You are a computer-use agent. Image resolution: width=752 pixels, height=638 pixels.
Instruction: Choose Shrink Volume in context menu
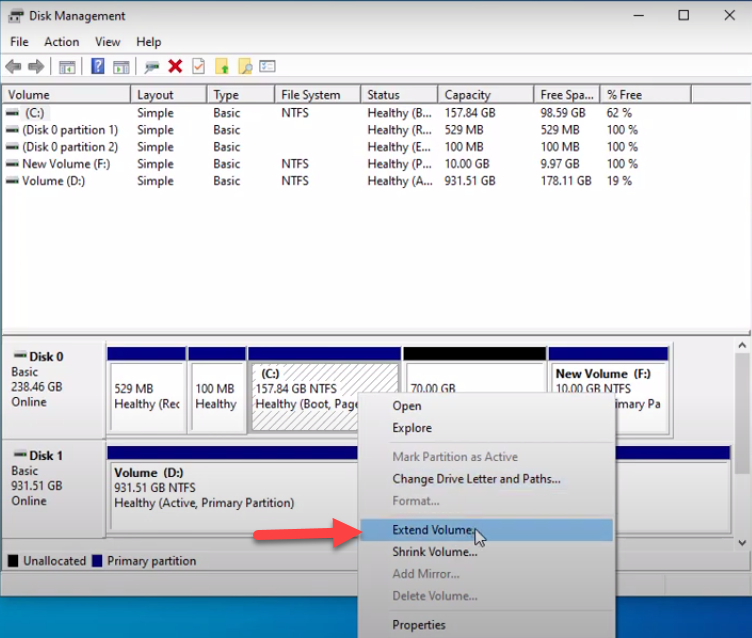click(434, 552)
